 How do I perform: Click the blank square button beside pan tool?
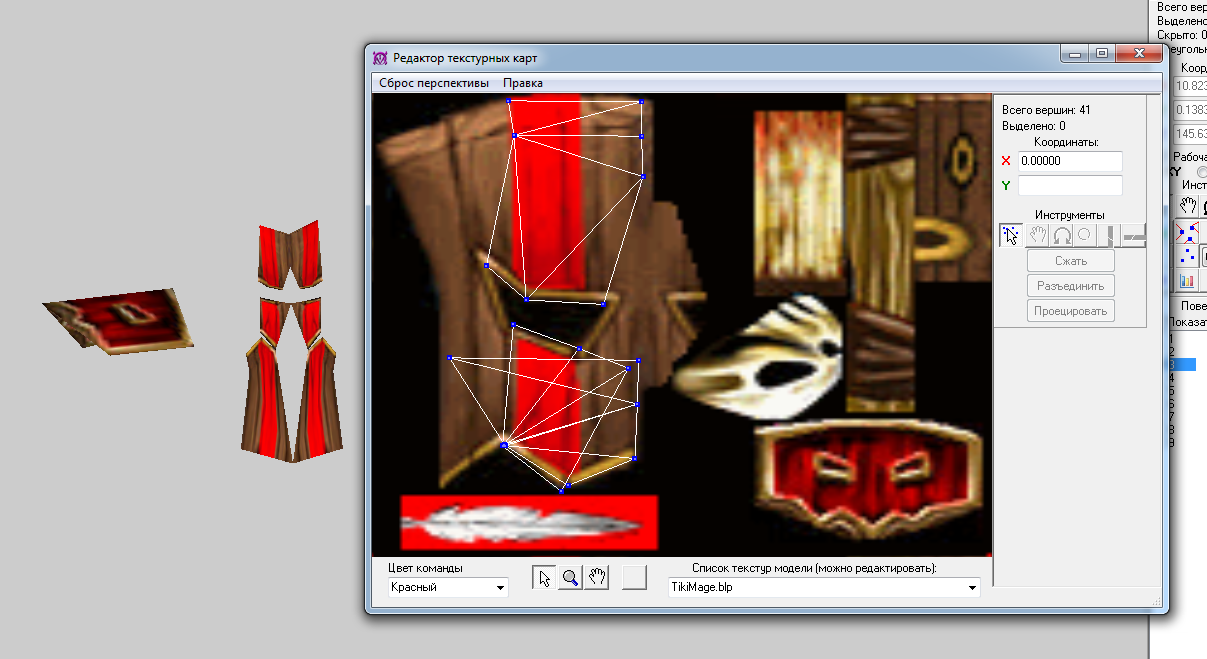[634, 577]
